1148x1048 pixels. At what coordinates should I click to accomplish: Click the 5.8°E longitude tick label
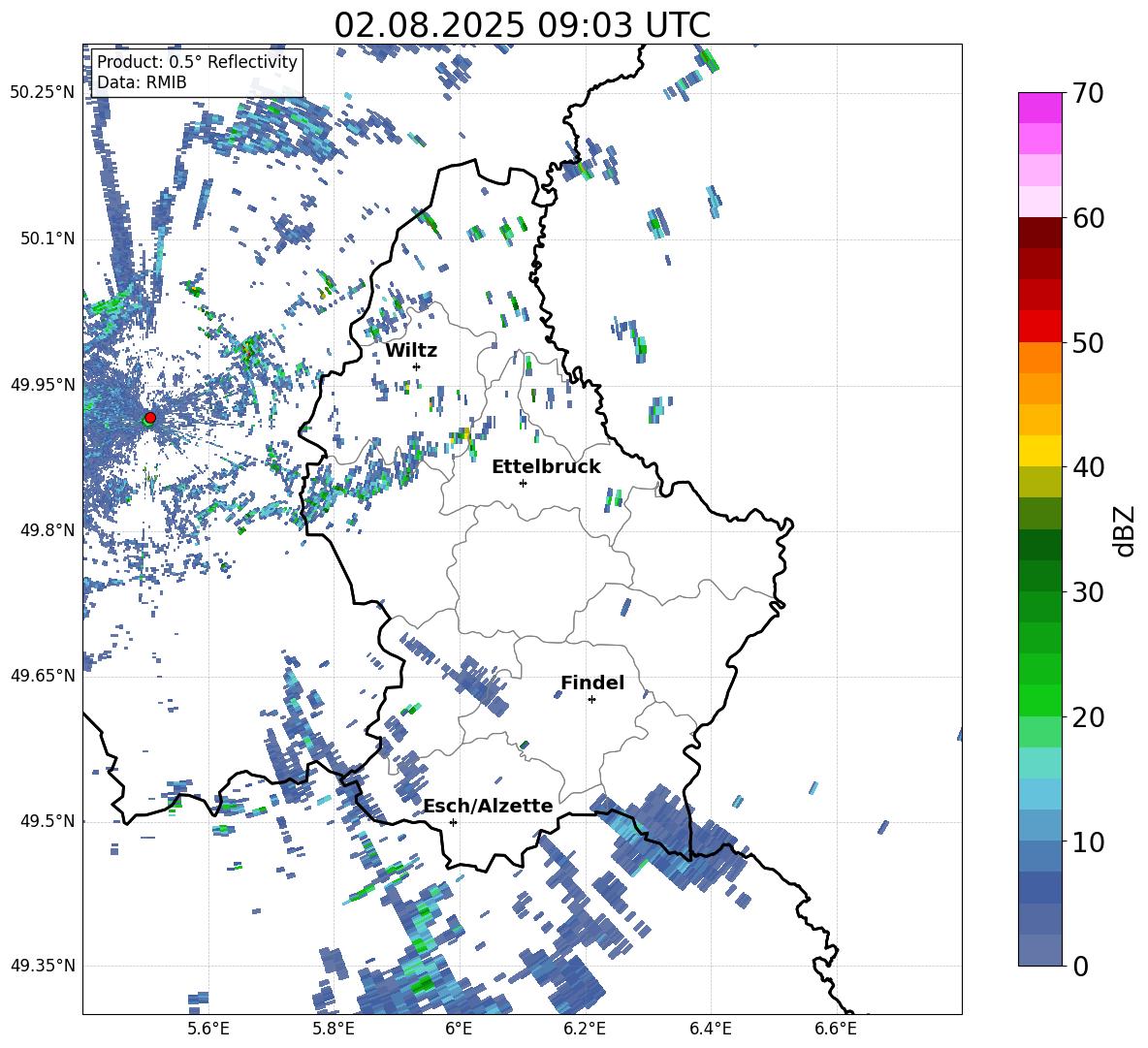[334, 1029]
